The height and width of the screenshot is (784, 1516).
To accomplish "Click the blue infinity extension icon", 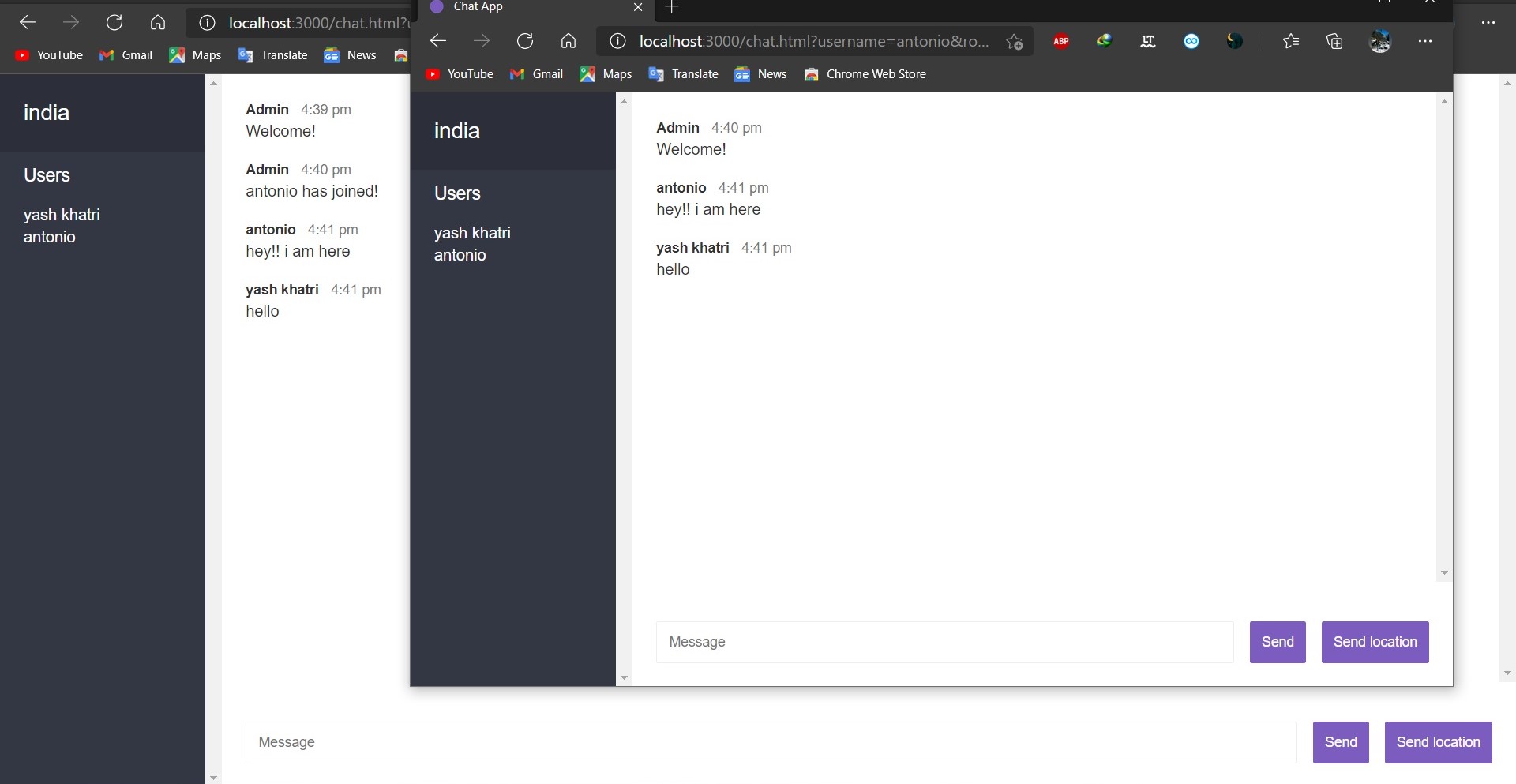I will pyautogui.click(x=1192, y=41).
